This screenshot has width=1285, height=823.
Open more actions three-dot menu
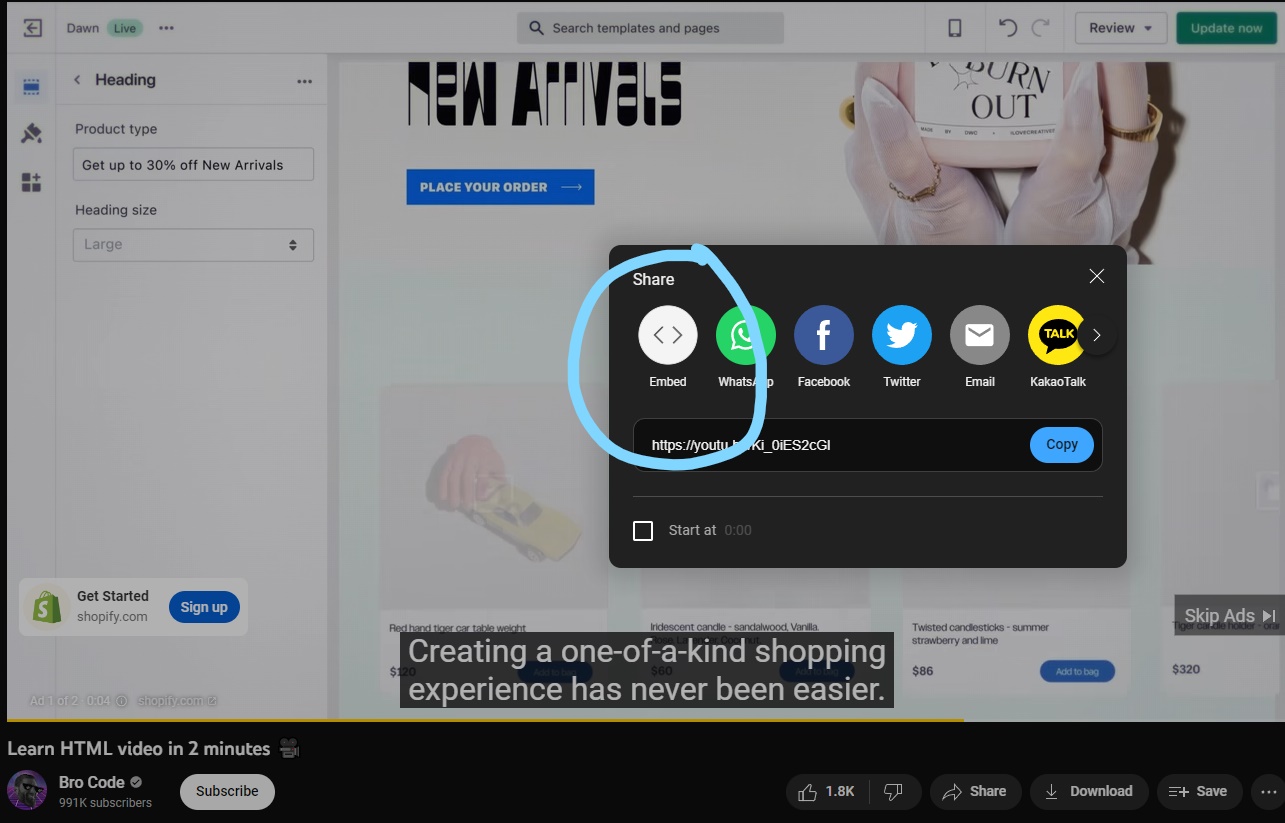click(x=1269, y=791)
